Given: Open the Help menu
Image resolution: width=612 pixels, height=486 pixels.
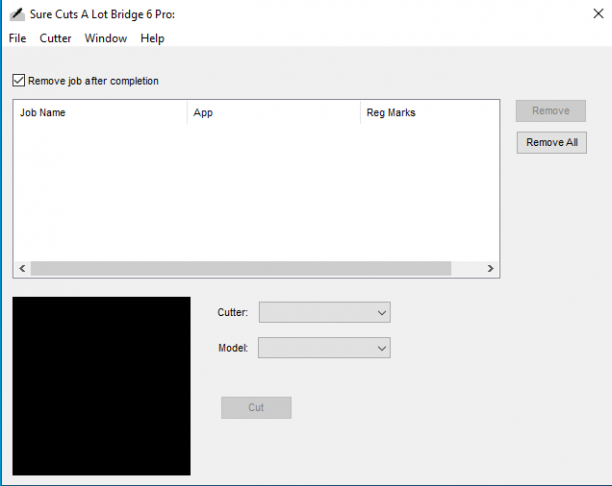Looking at the screenshot, I should click(x=152, y=38).
